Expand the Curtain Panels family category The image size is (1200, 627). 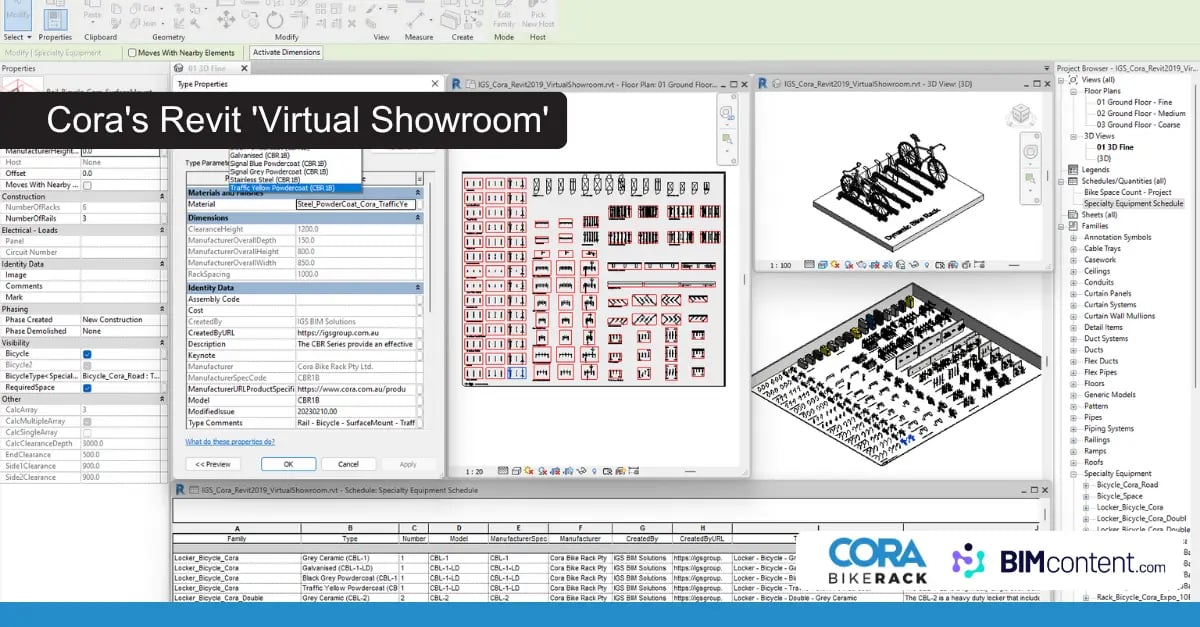(x=1074, y=293)
